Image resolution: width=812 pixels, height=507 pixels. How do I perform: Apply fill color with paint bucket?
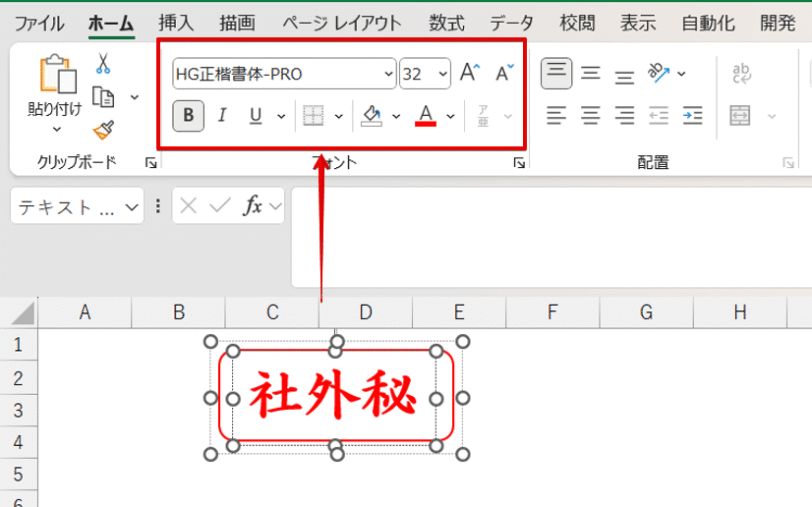coord(371,116)
